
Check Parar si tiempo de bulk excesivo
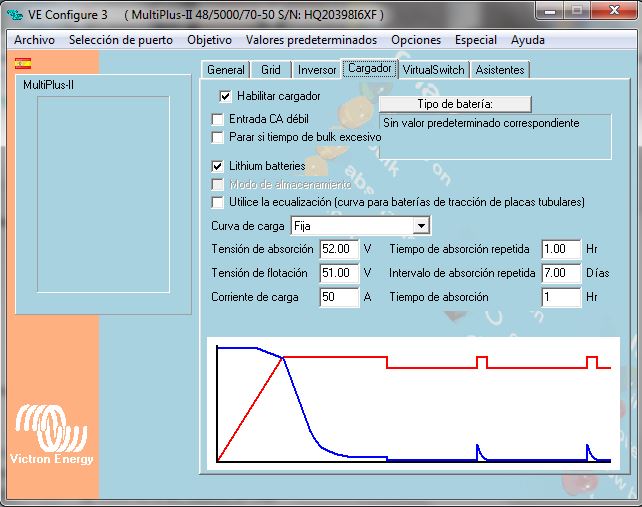pos(217,137)
